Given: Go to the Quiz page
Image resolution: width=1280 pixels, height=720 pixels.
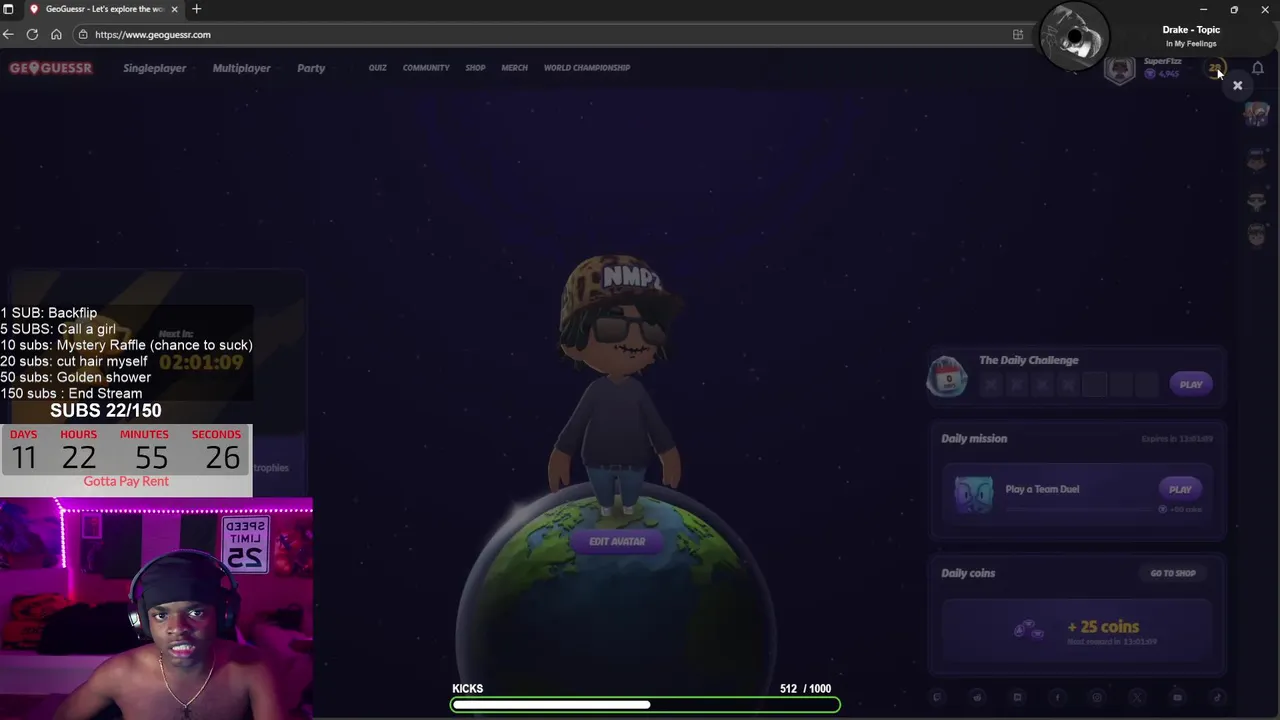Looking at the screenshot, I should click(377, 68).
